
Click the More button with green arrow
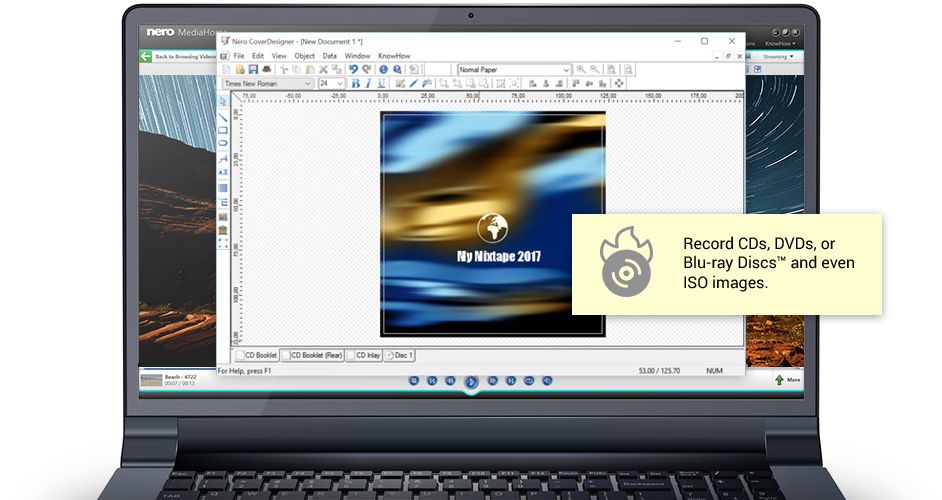pyautogui.click(x=788, y=380)
